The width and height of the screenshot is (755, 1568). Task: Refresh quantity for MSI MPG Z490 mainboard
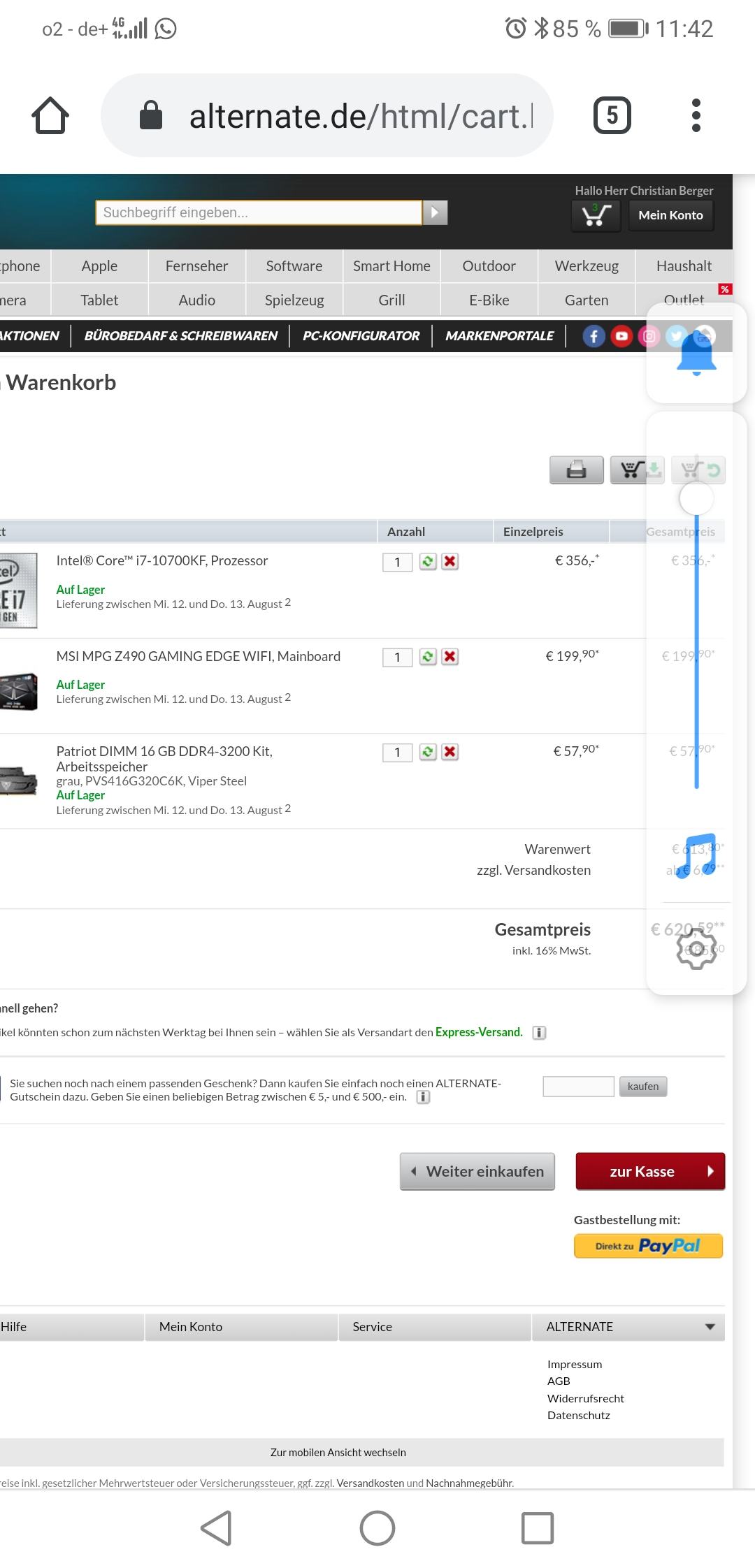pyautogui.click(x=428, y=656)
